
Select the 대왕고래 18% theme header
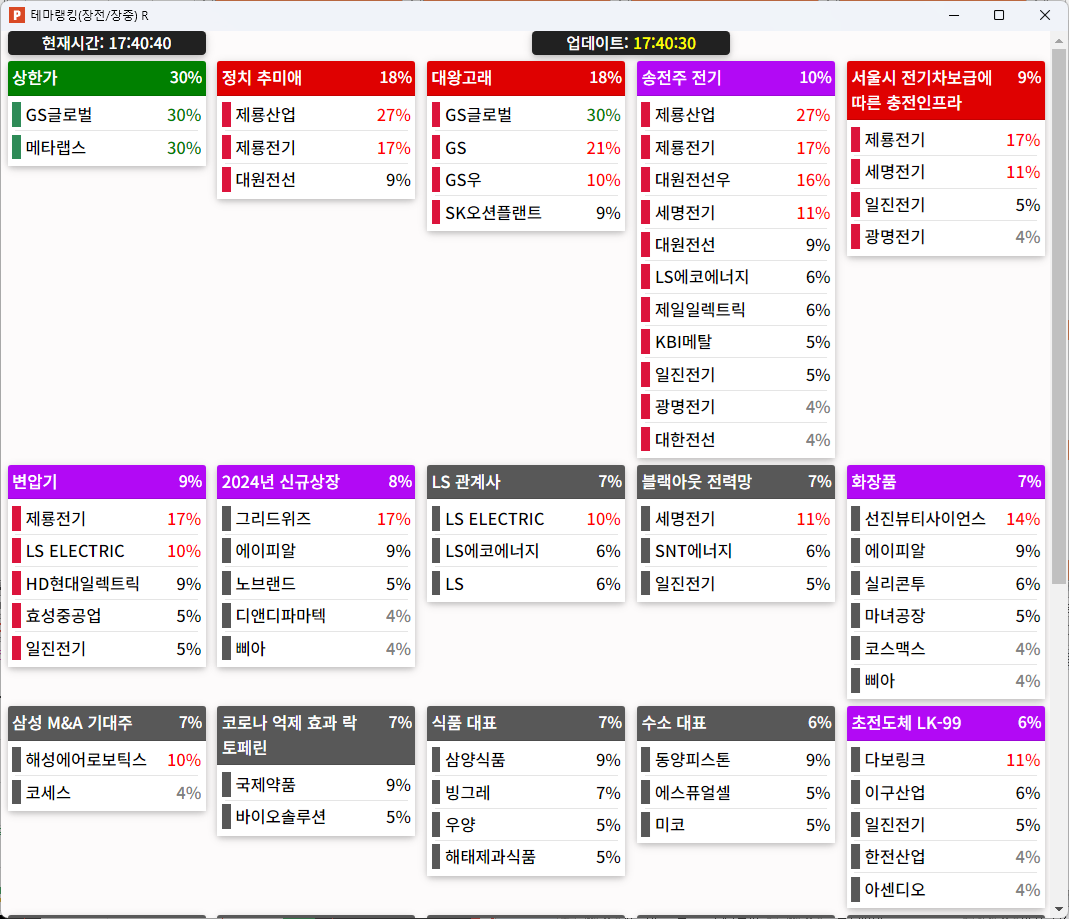pos(526,78)
